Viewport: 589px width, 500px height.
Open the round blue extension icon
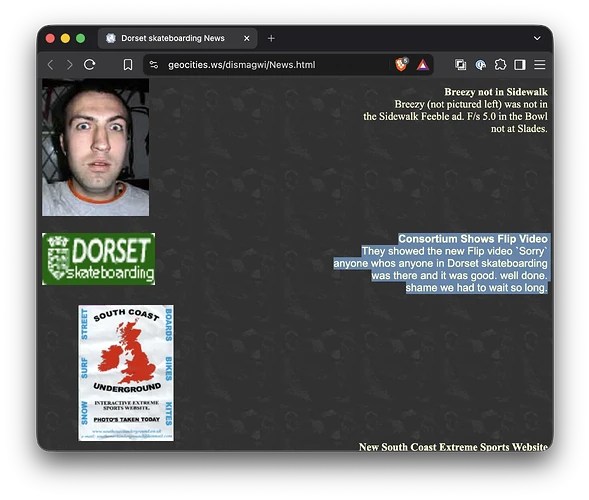(480, 65)
